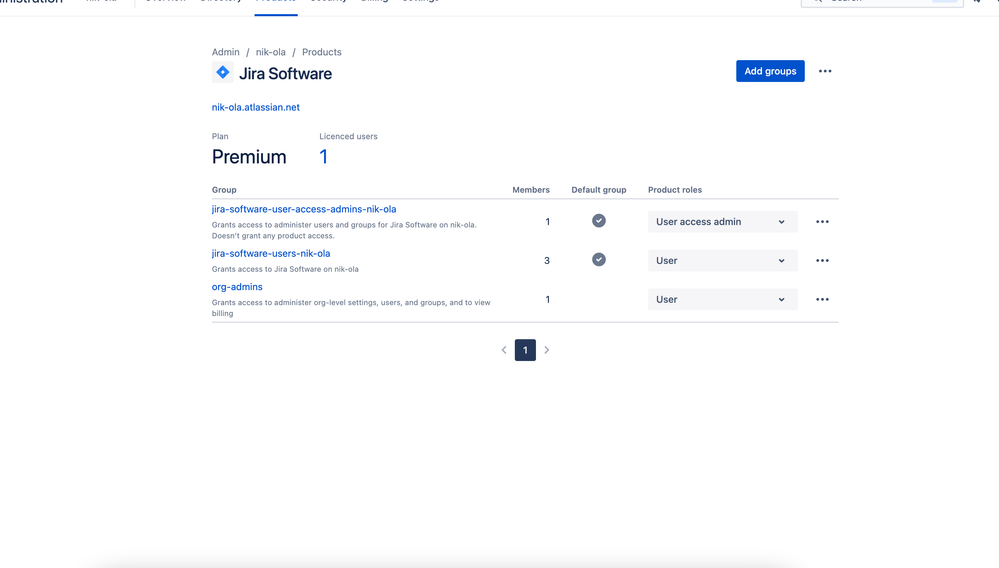
Task: Go to Admin in the breadcrumb
Action: coord(226,52)
